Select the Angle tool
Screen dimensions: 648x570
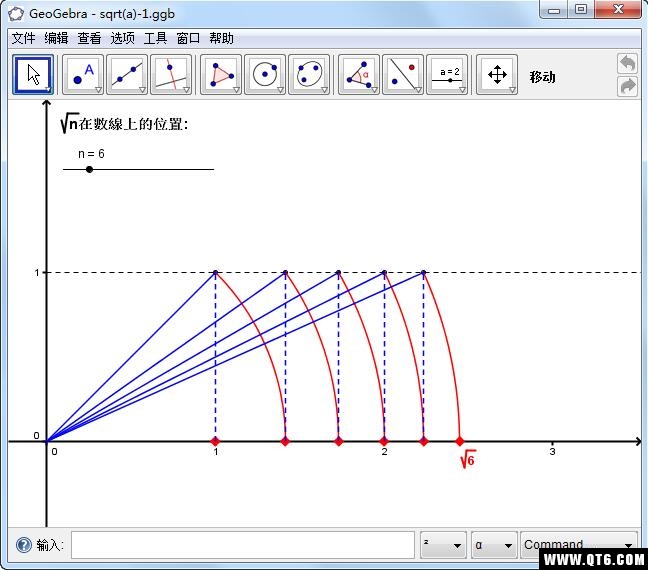coord(359,75)
